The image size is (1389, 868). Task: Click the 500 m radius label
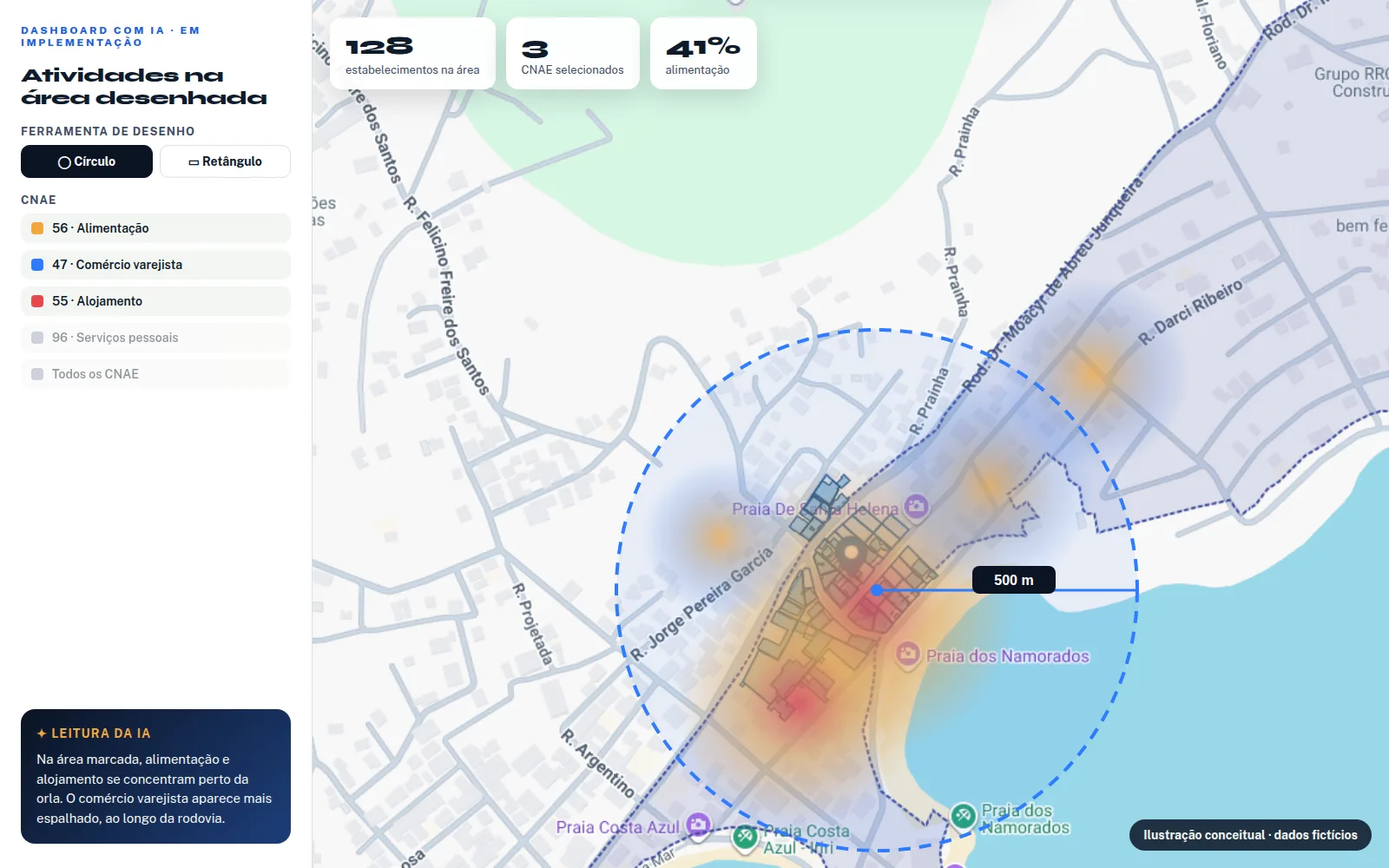click(x=1013, y=580)
